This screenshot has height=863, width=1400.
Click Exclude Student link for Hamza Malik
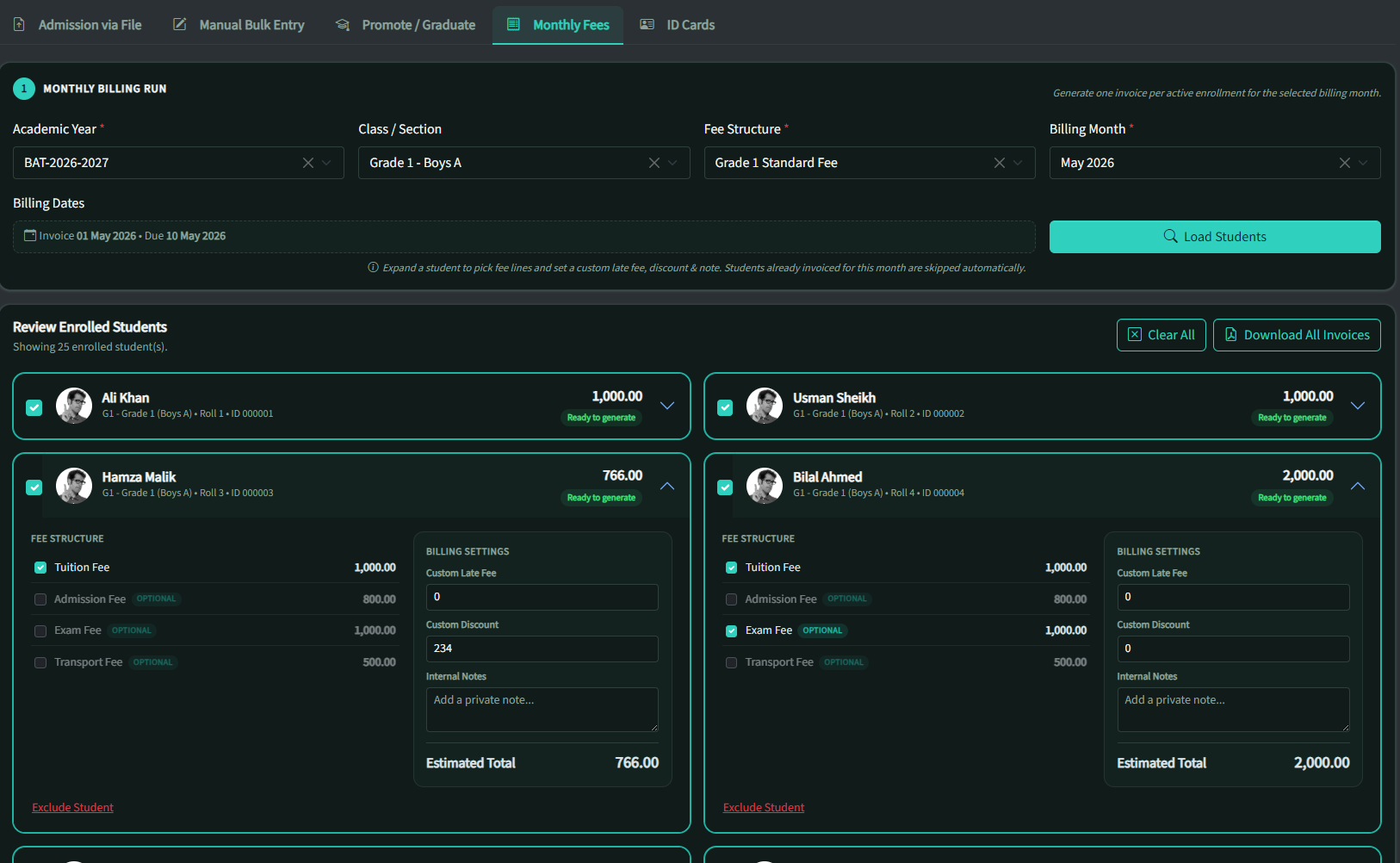coord(73,807)
